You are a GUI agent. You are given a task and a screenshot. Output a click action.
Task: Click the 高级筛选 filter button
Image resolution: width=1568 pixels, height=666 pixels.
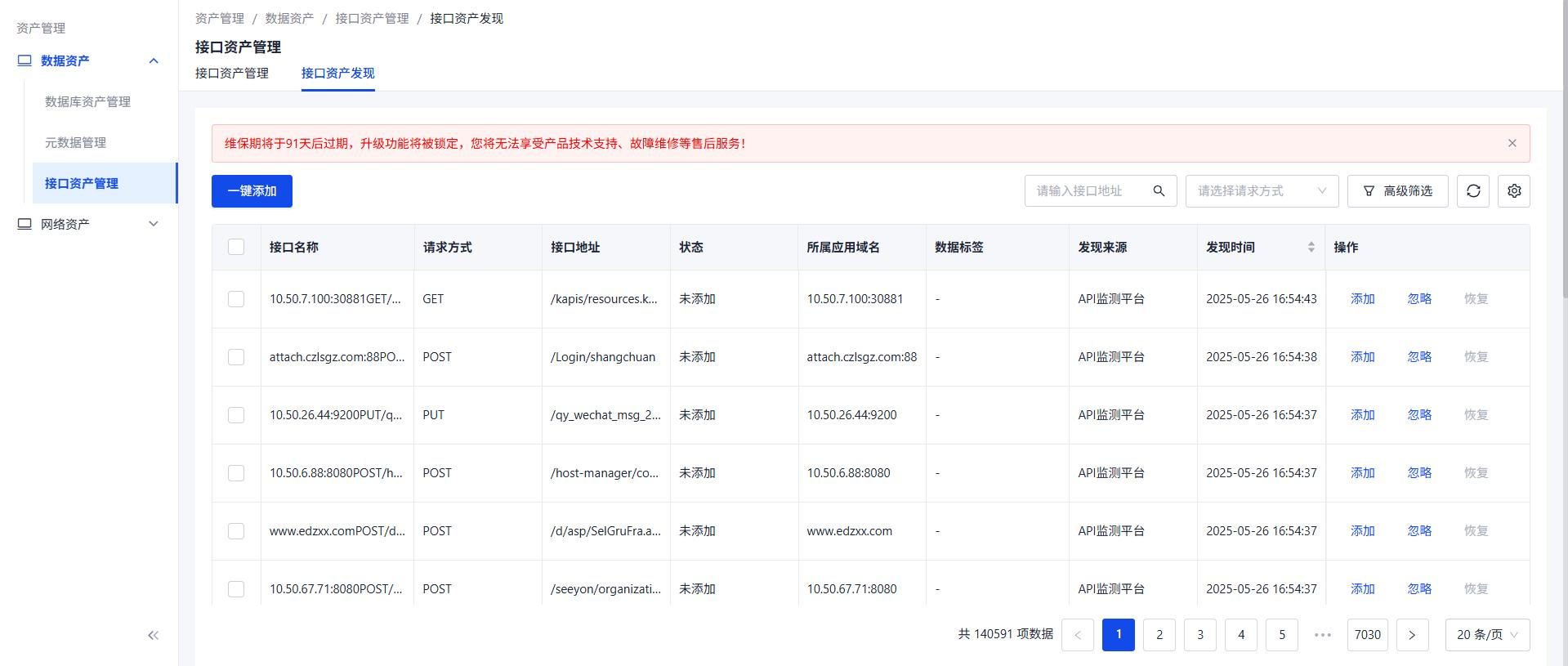[x=1397, y=191]
